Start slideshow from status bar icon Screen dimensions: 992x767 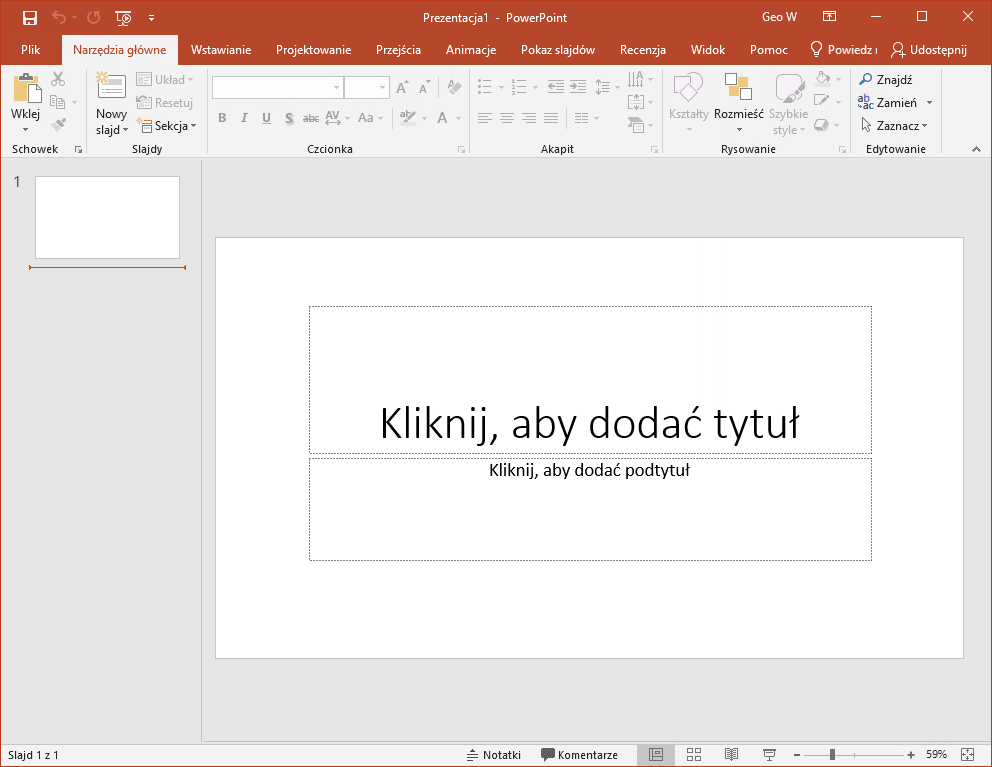point(769,755)
